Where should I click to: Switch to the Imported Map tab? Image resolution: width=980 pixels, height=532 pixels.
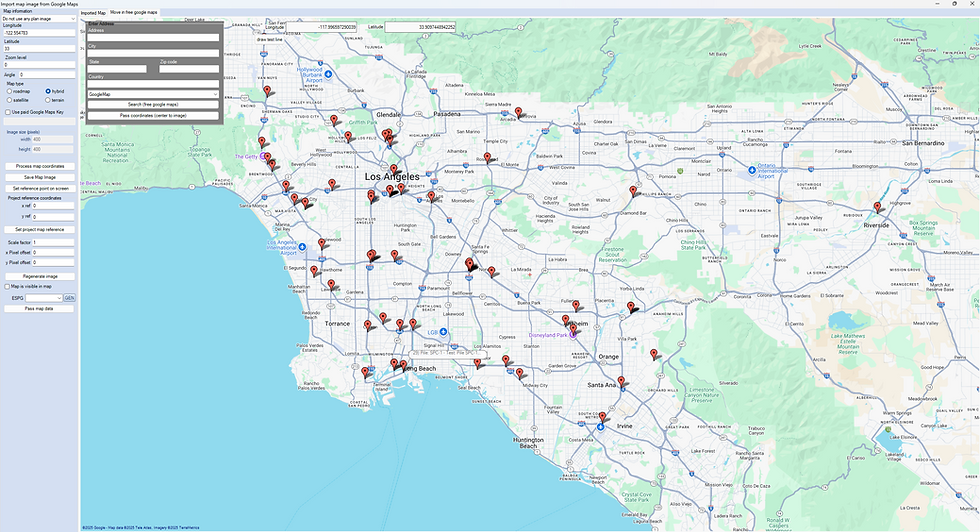coord(93,13)
